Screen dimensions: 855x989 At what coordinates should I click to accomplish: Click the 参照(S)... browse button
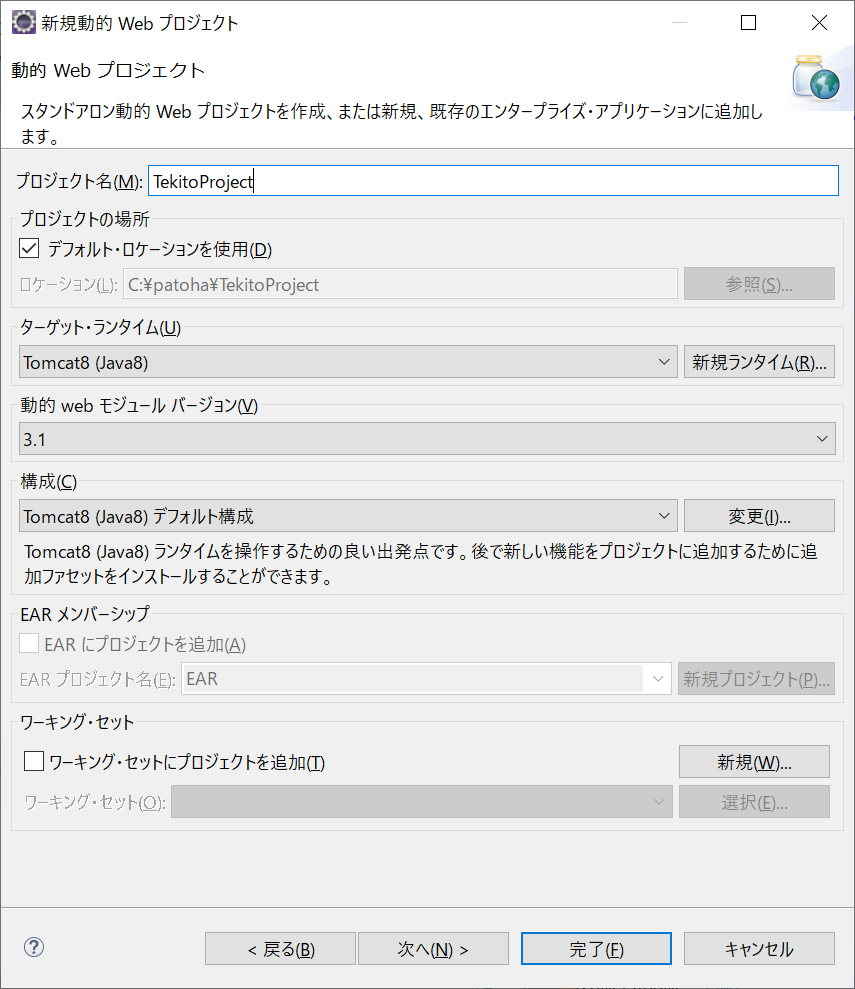coord(759,284)
